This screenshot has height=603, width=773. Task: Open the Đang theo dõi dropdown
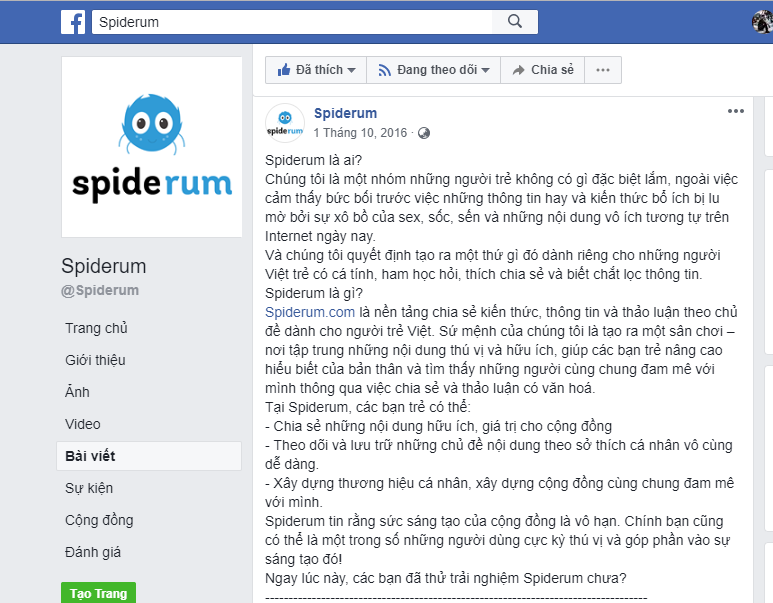433,70
